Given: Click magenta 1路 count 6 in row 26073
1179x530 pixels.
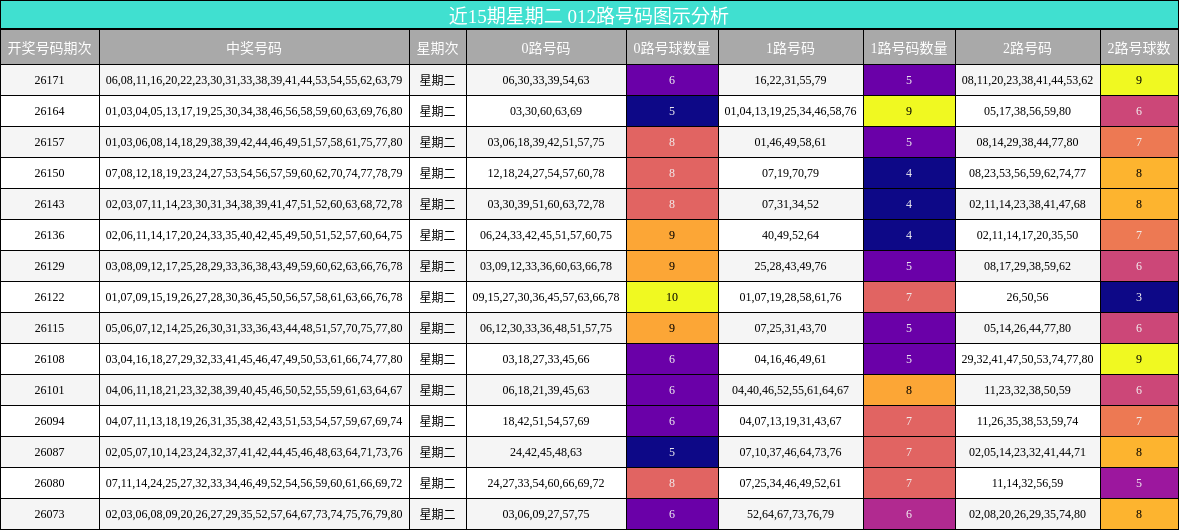Looking at the screenshot, I should 909,514.
